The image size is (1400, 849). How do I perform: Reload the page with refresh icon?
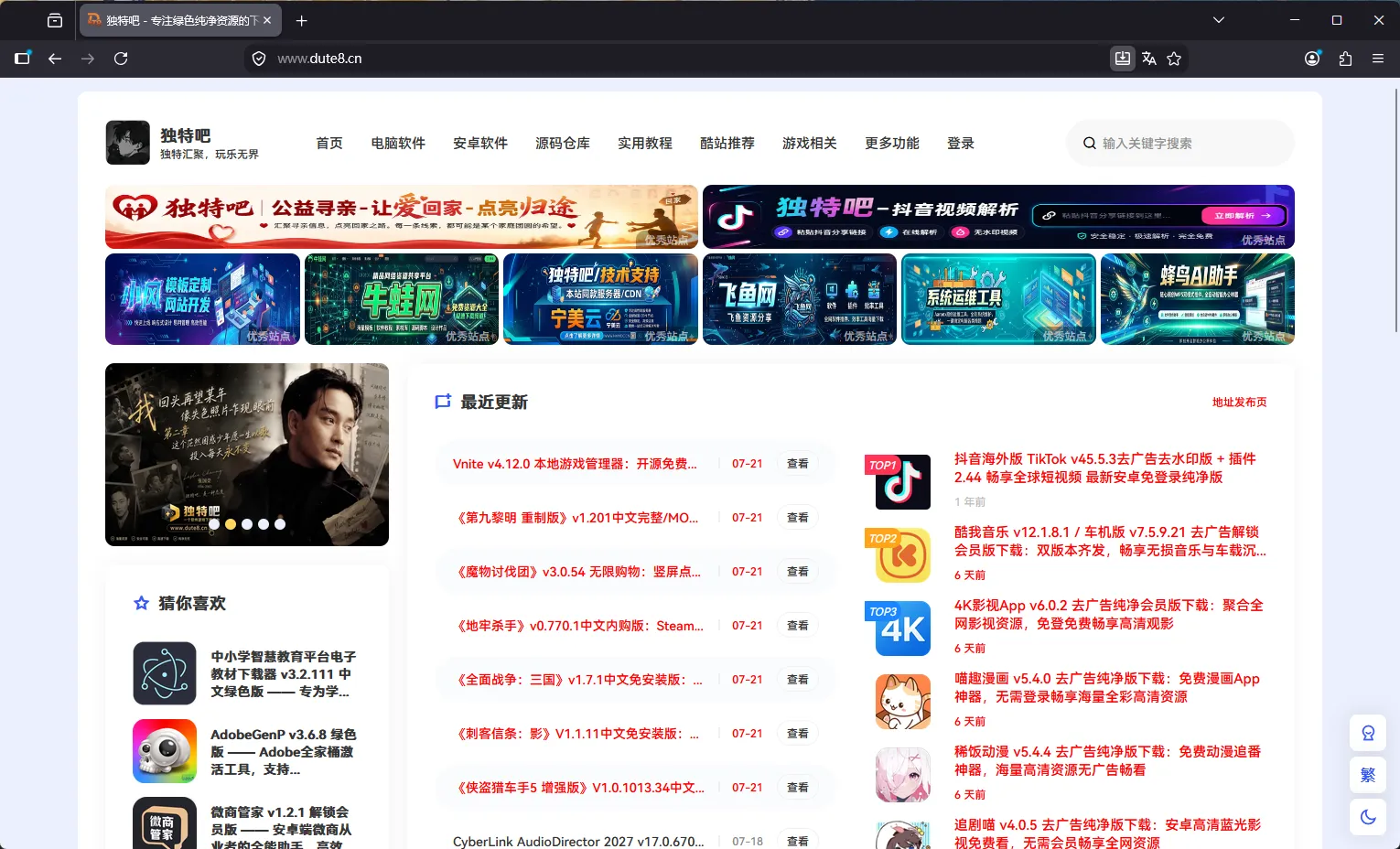pos(121,59)
